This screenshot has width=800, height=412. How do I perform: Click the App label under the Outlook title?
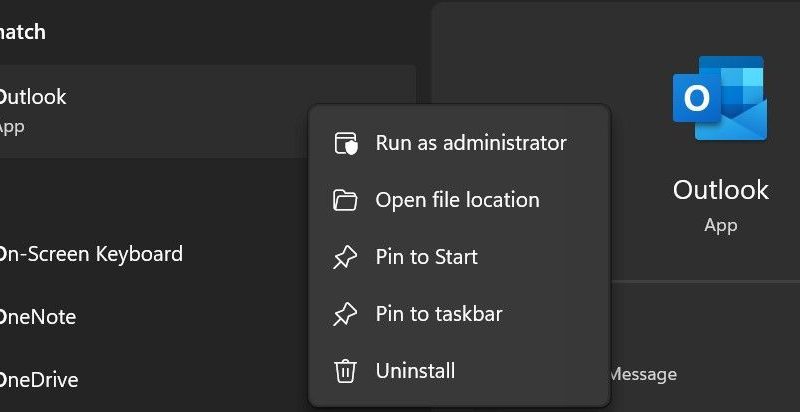[x=720, y=225]
